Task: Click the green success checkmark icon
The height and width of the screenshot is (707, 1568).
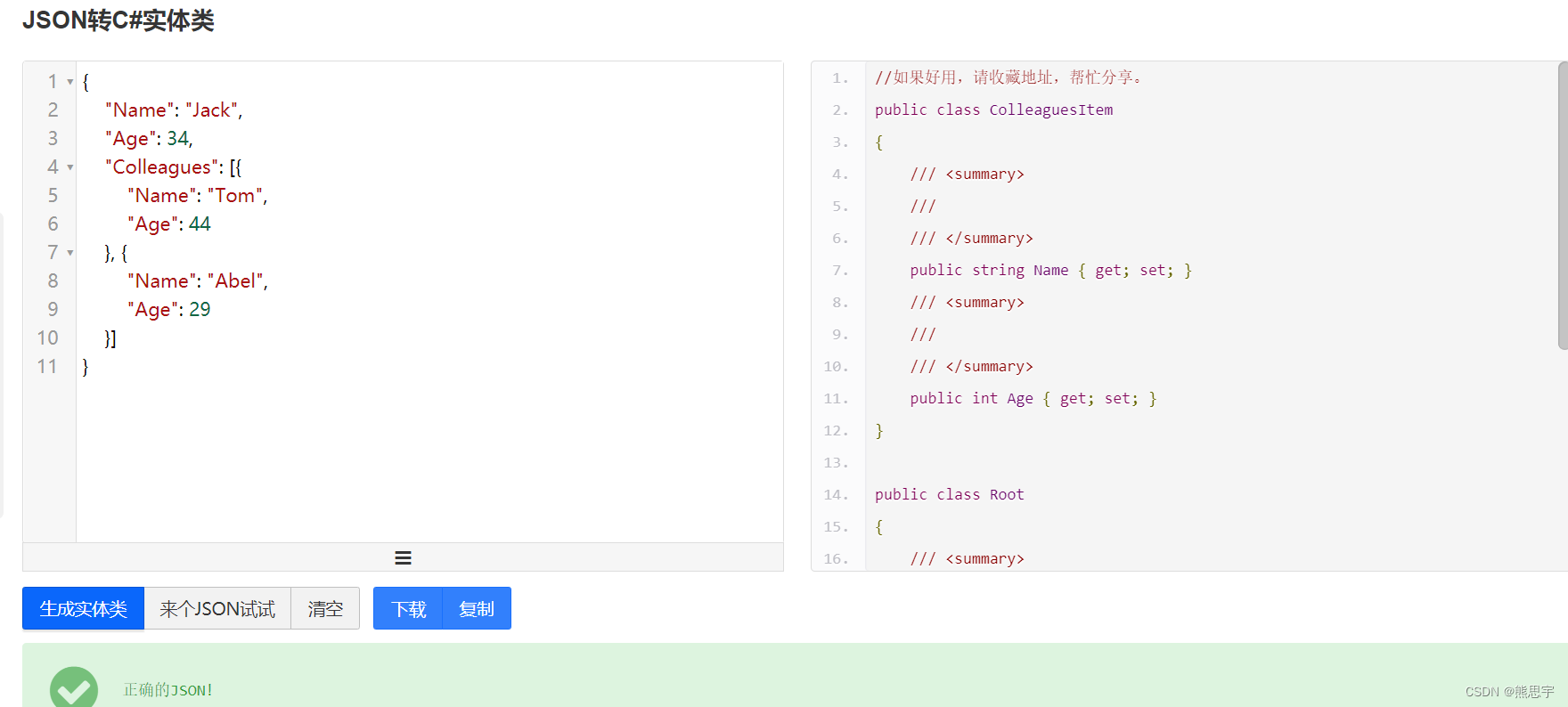Action: click(74, 689)
